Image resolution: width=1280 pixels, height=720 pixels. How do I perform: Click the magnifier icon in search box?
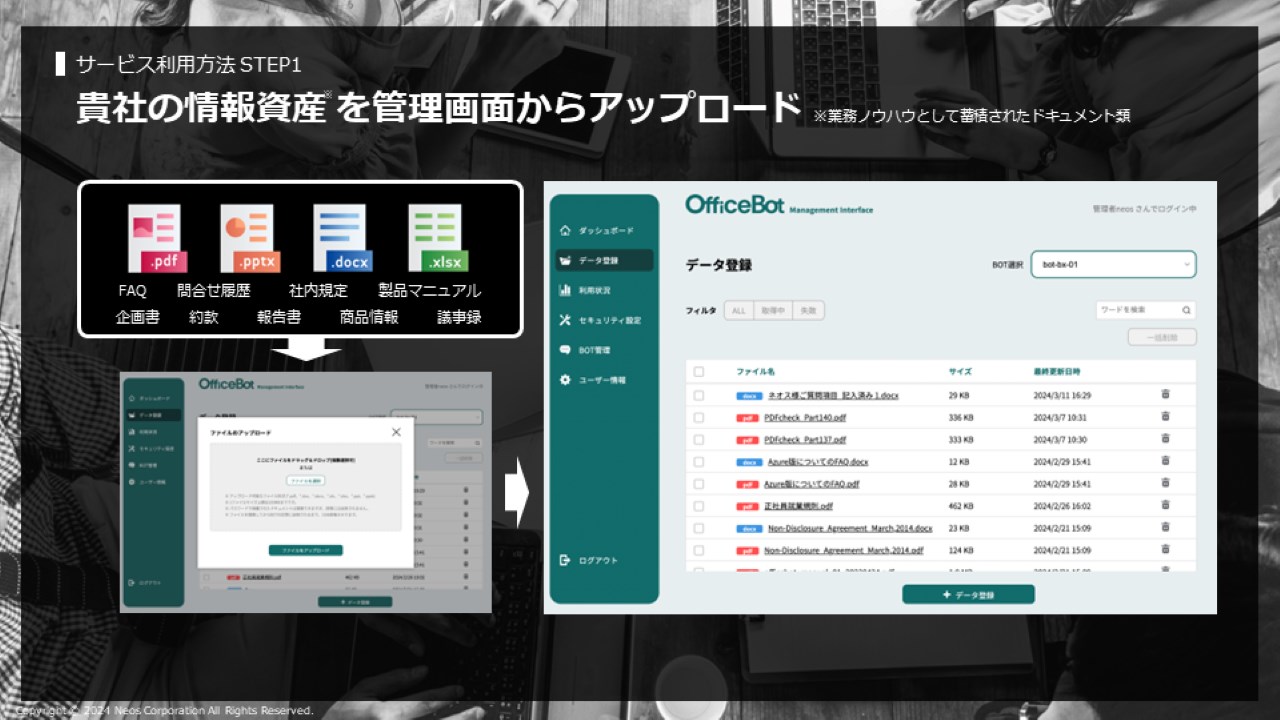1186,310
